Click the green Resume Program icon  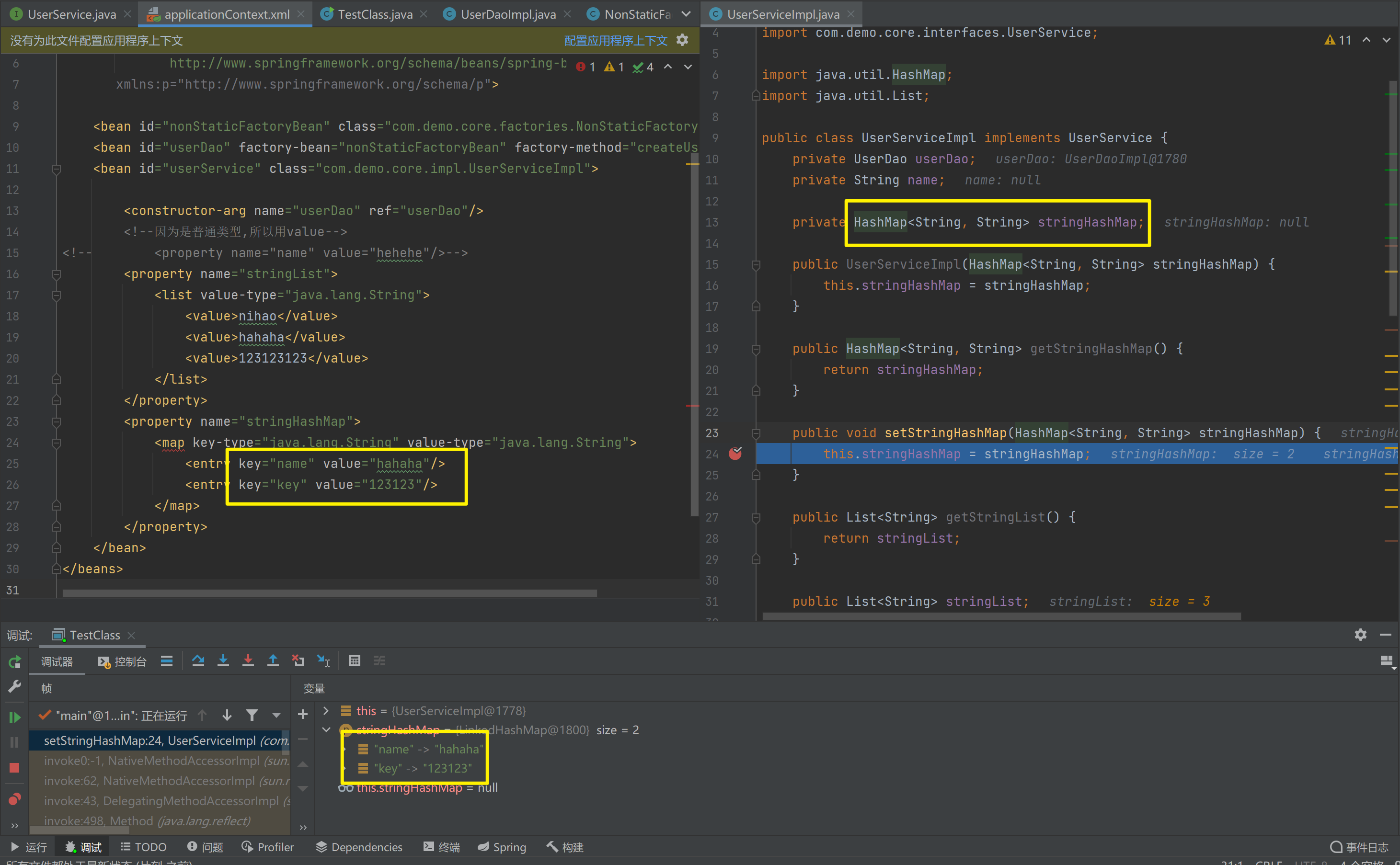[14, 717]
